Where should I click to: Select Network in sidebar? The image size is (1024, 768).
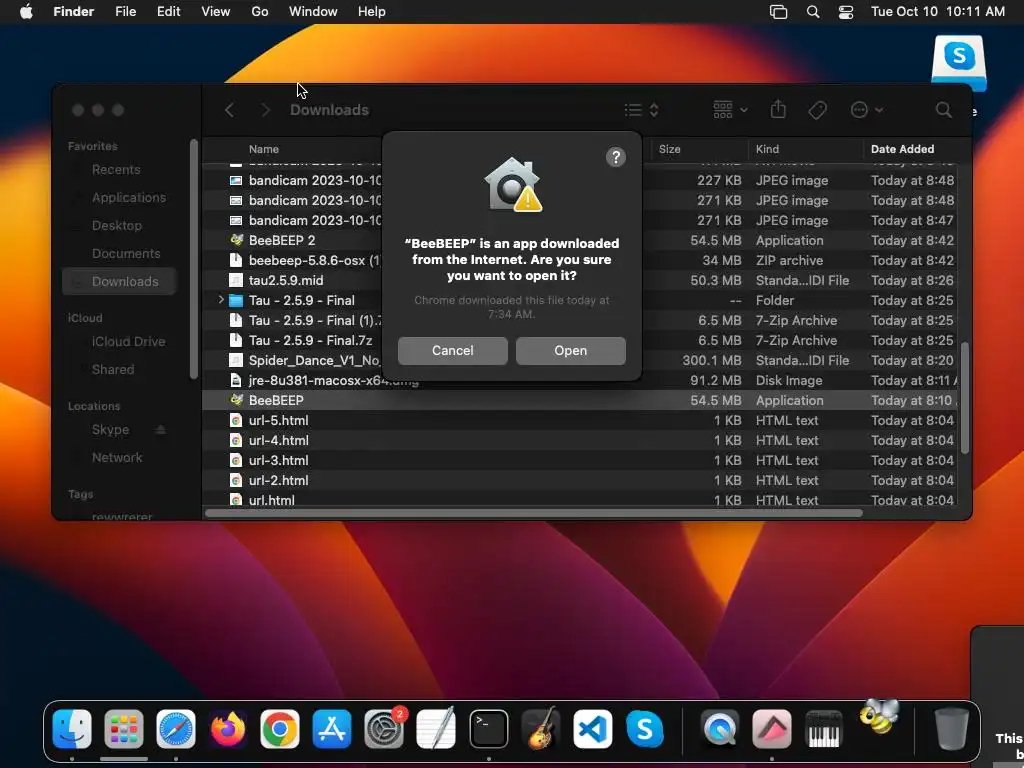click(119, 458)
